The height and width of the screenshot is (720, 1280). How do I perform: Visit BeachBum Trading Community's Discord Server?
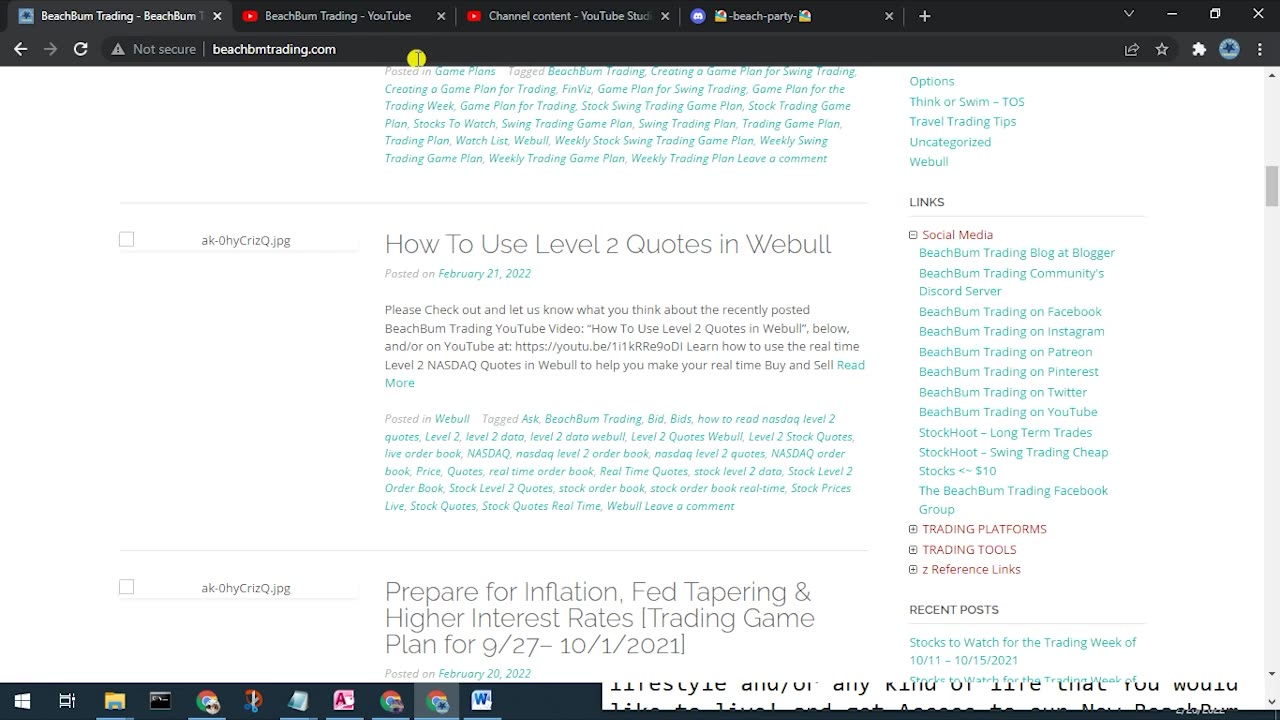pyautogui.click(x=1011, y=282)
